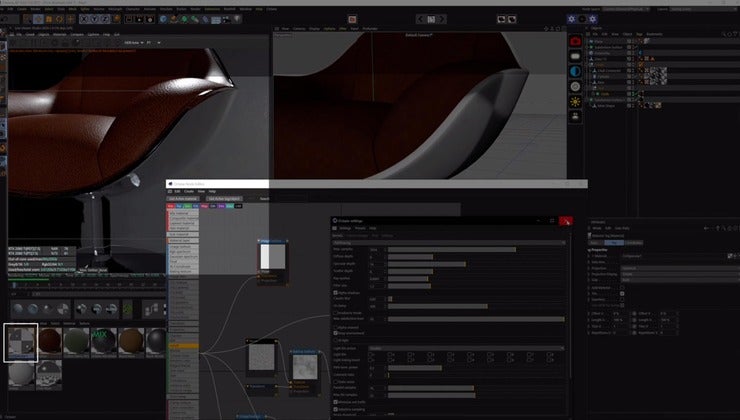Select the Cylinder object in Object manager
This screenshot has width=740, height=420.
coord(604,76)
